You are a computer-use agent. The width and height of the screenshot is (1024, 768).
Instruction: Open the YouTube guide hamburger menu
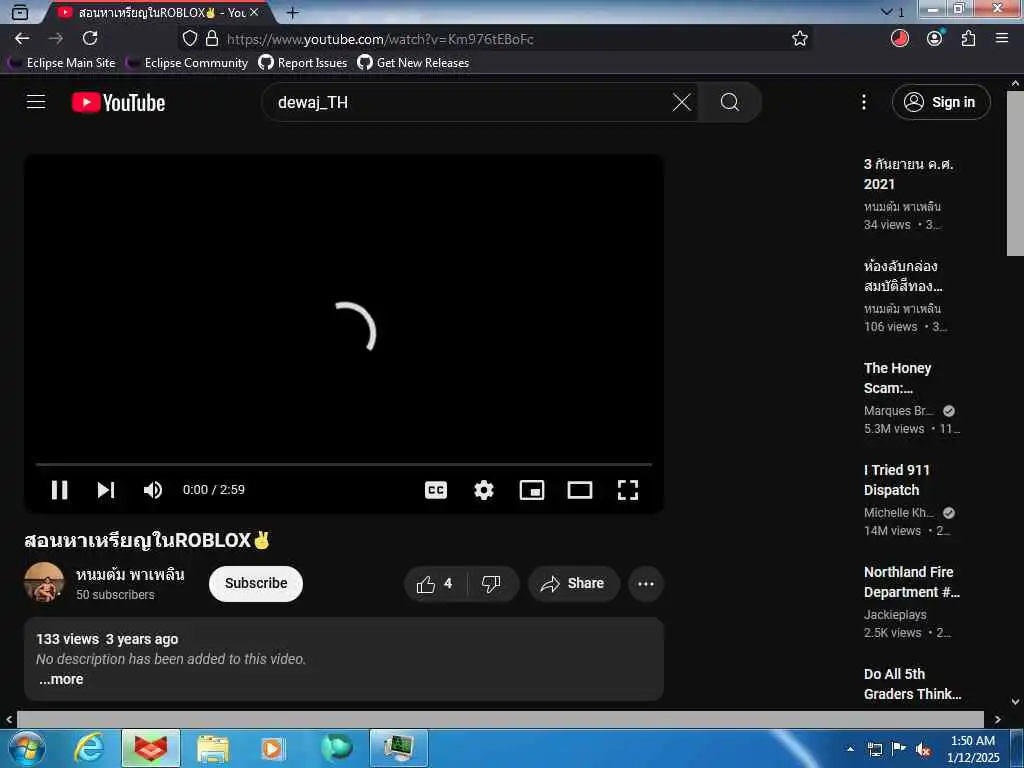36,102
